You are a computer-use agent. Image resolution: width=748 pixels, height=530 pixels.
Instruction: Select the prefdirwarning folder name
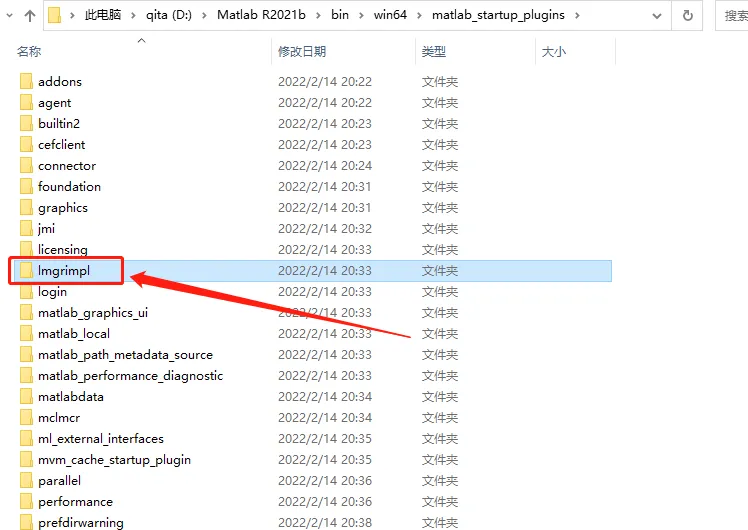point(81,523)
